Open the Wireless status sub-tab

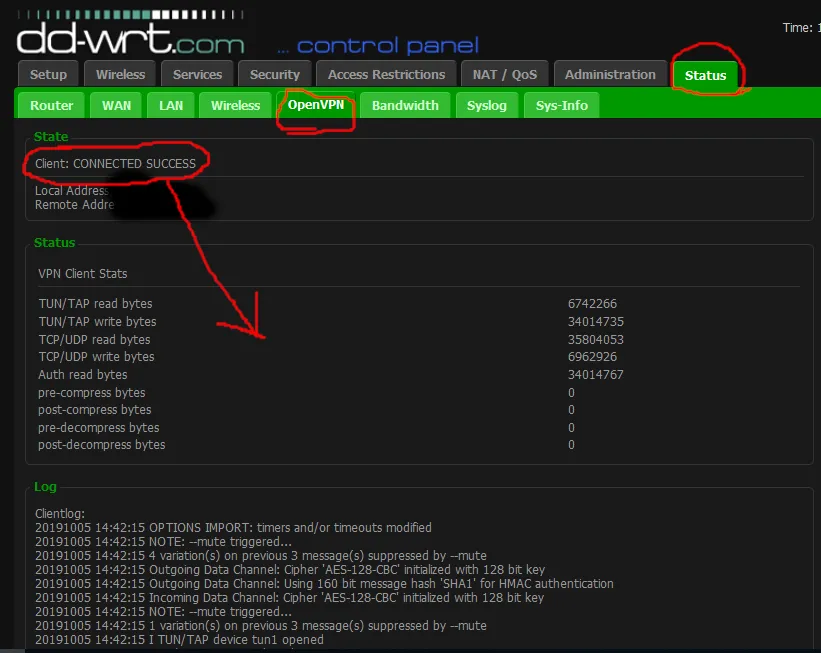click(236, 105)
